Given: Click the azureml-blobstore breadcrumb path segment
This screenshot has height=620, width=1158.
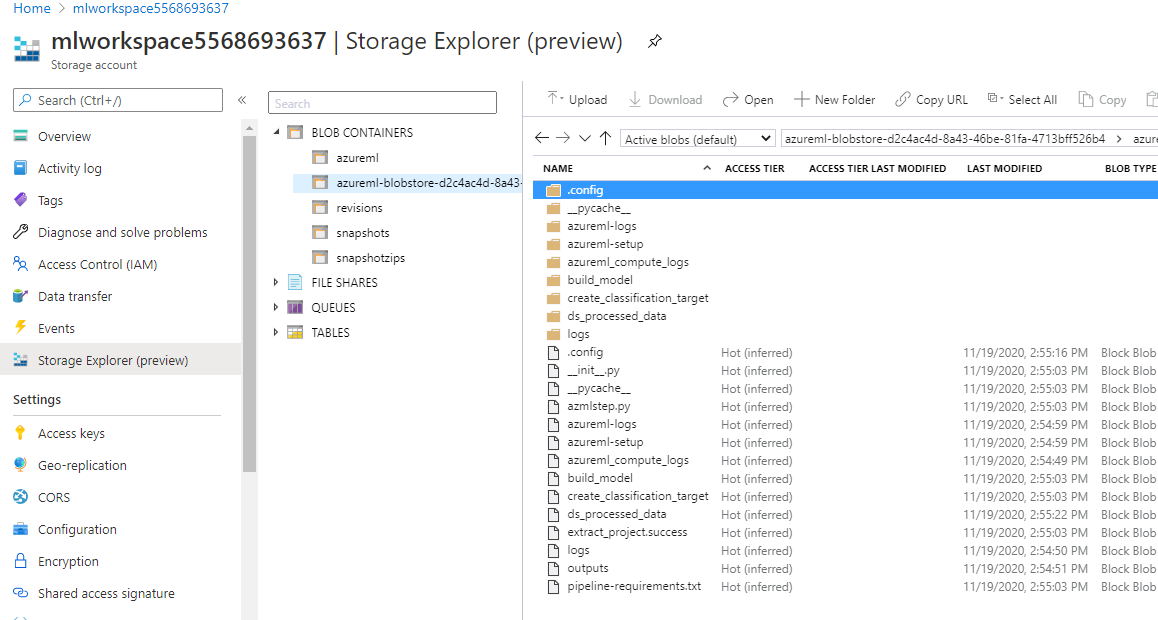Looking at the screenshot, I should (945, 139).
